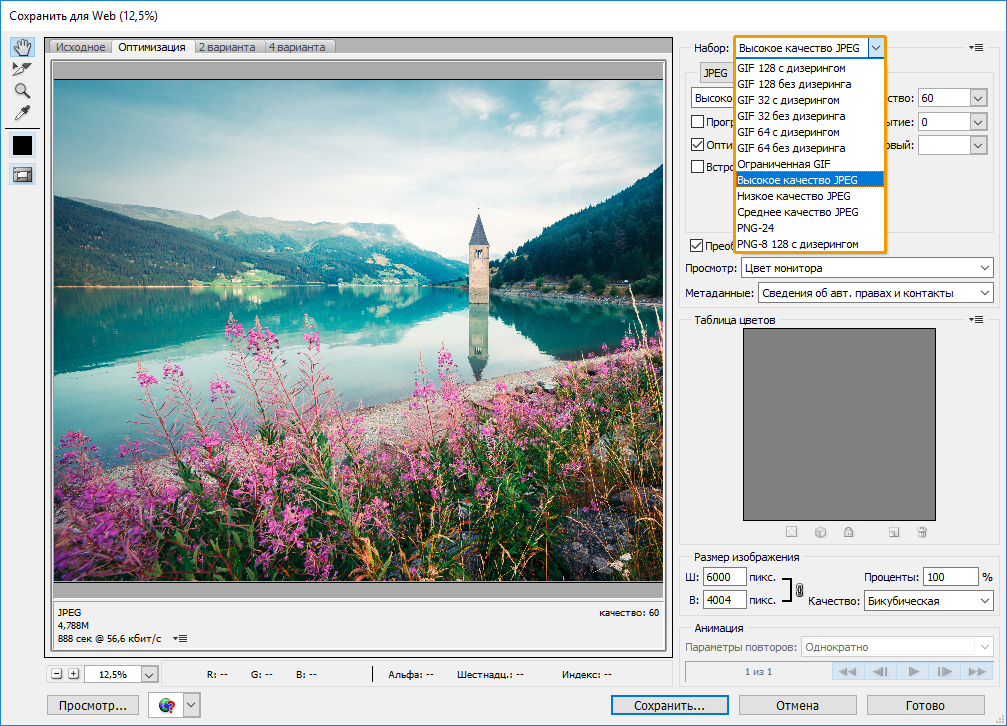1007x726 pixels.
Task: Choose 'Среднее качество JPEG' preset
Action: tap(809, 212)
